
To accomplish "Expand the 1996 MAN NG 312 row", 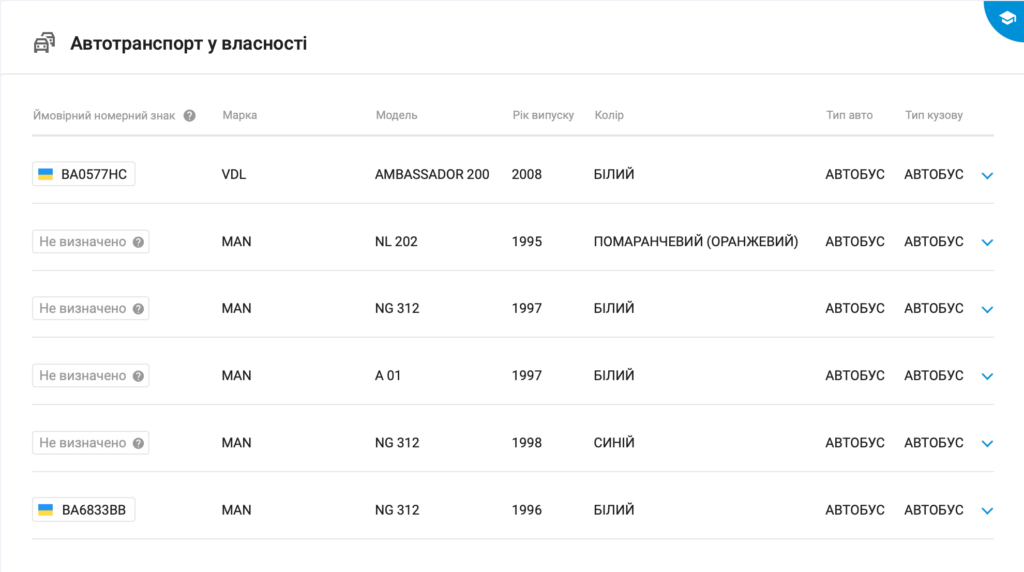I will click(987, 511).
